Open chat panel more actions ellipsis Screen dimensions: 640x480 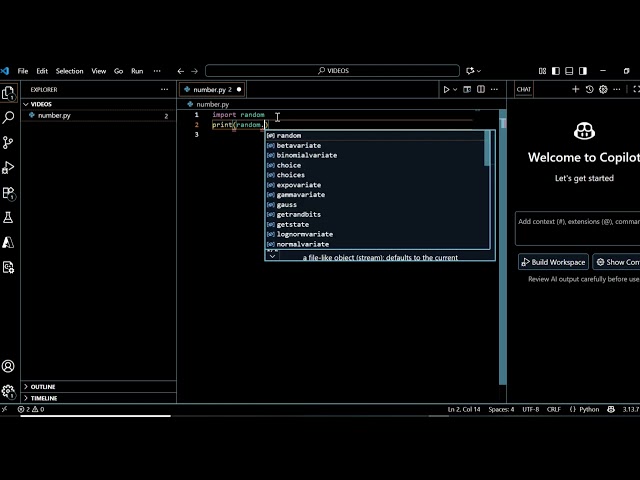click(617, 89)
